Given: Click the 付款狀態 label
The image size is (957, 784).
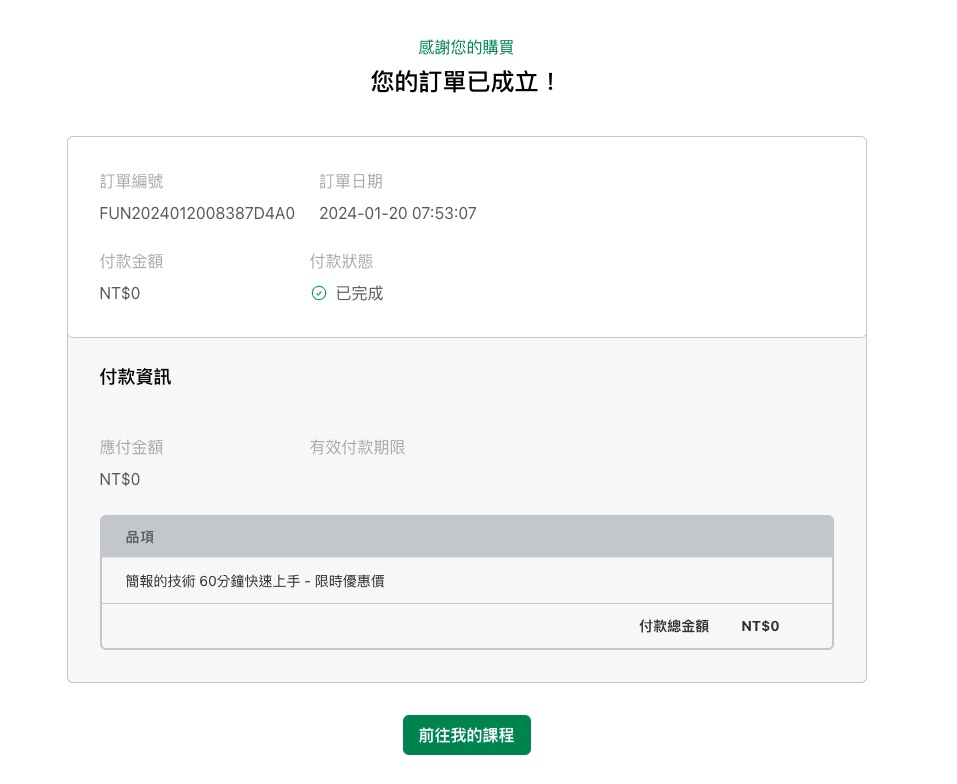Looking at the screenshot, I should 341,261.
